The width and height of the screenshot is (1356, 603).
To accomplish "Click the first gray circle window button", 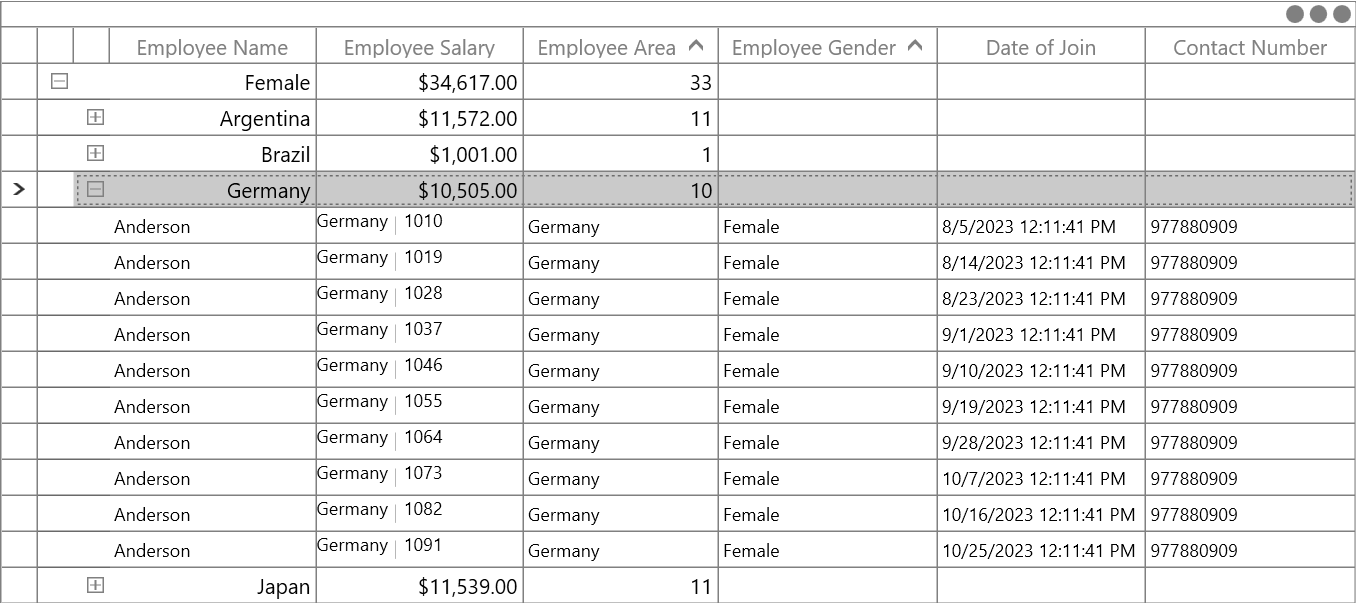I will point(1294,14).
